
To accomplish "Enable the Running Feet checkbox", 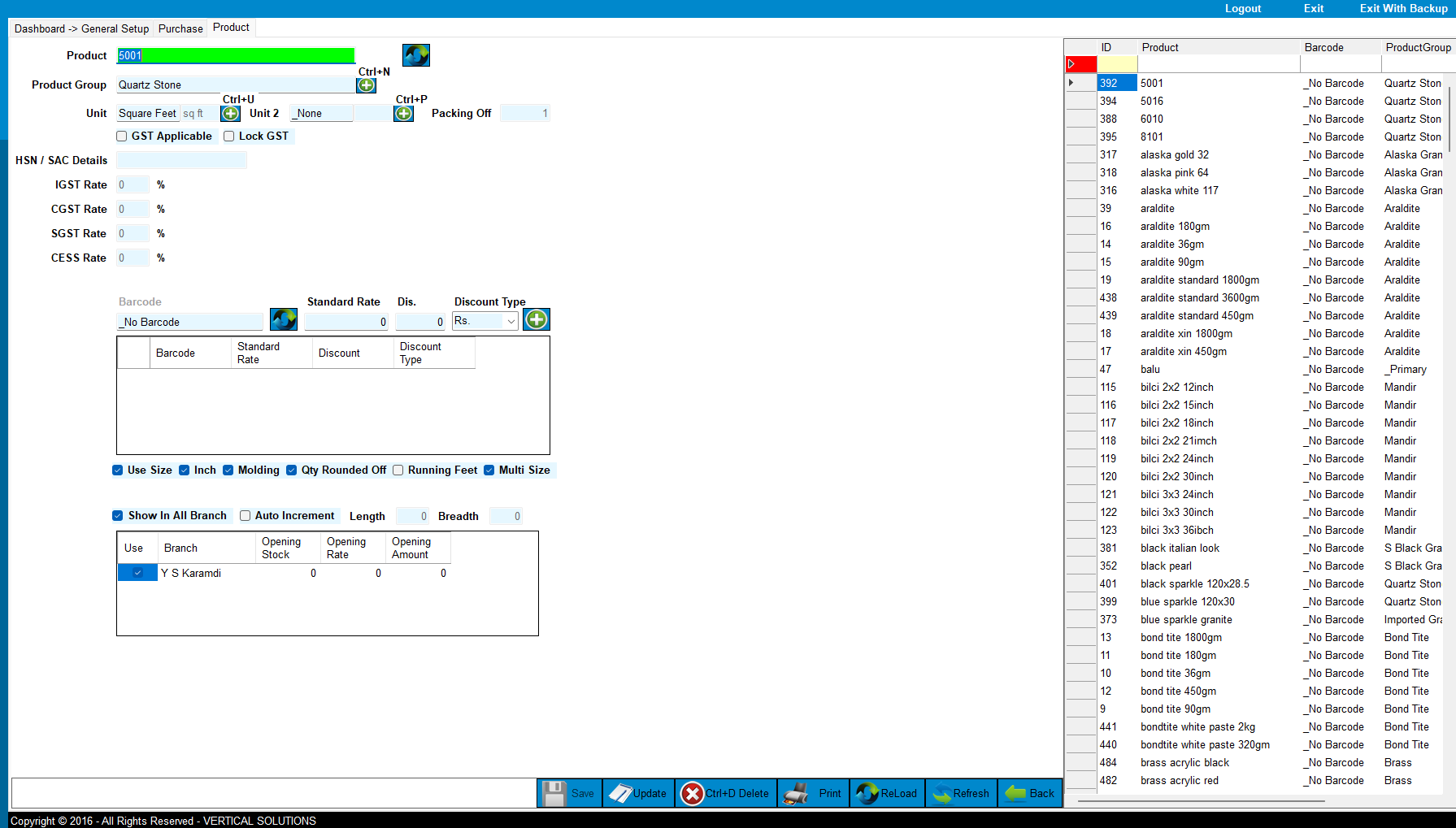I will tap(398, 470).
